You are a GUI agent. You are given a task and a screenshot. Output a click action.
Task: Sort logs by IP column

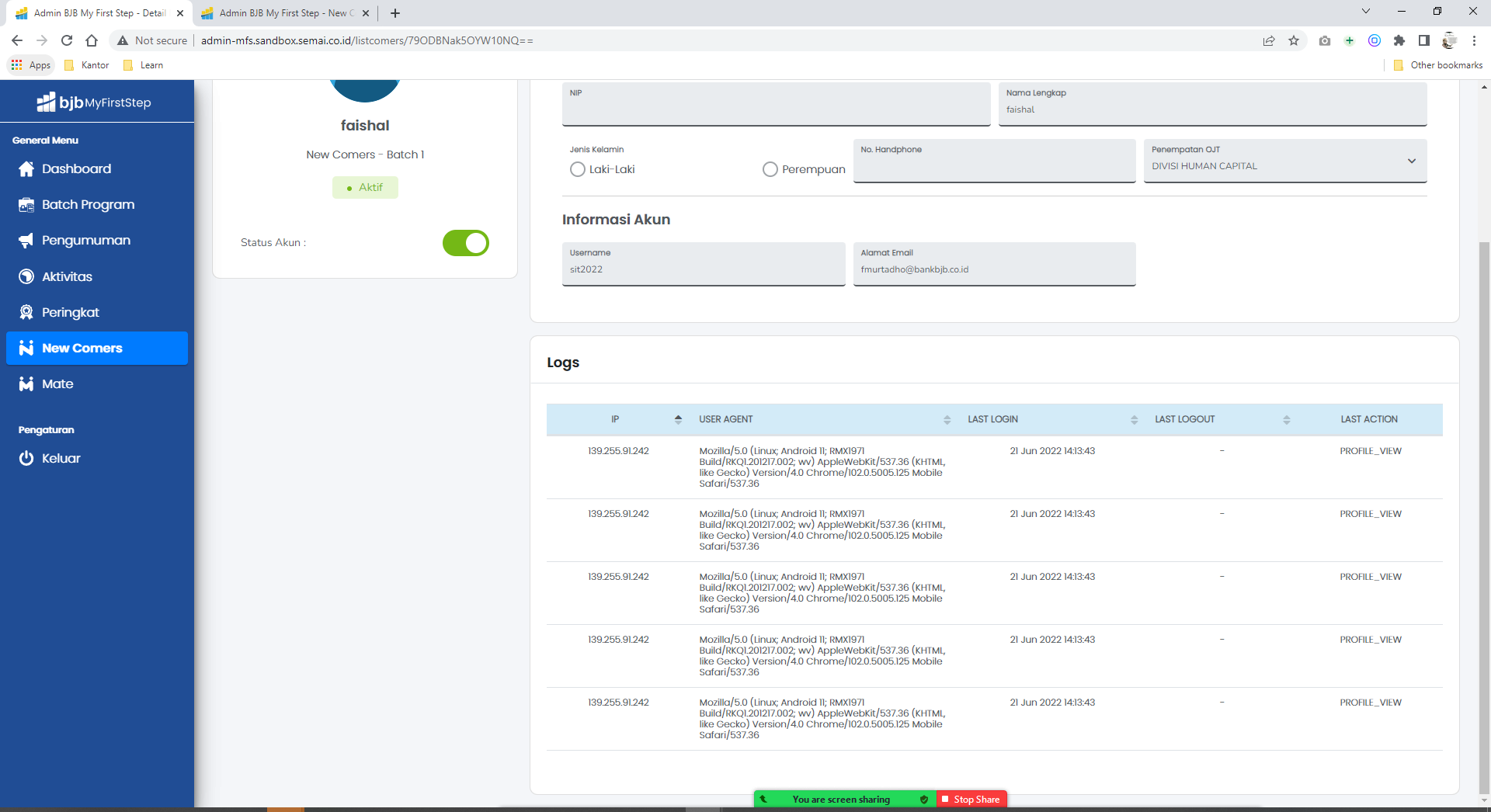[678, 419]
